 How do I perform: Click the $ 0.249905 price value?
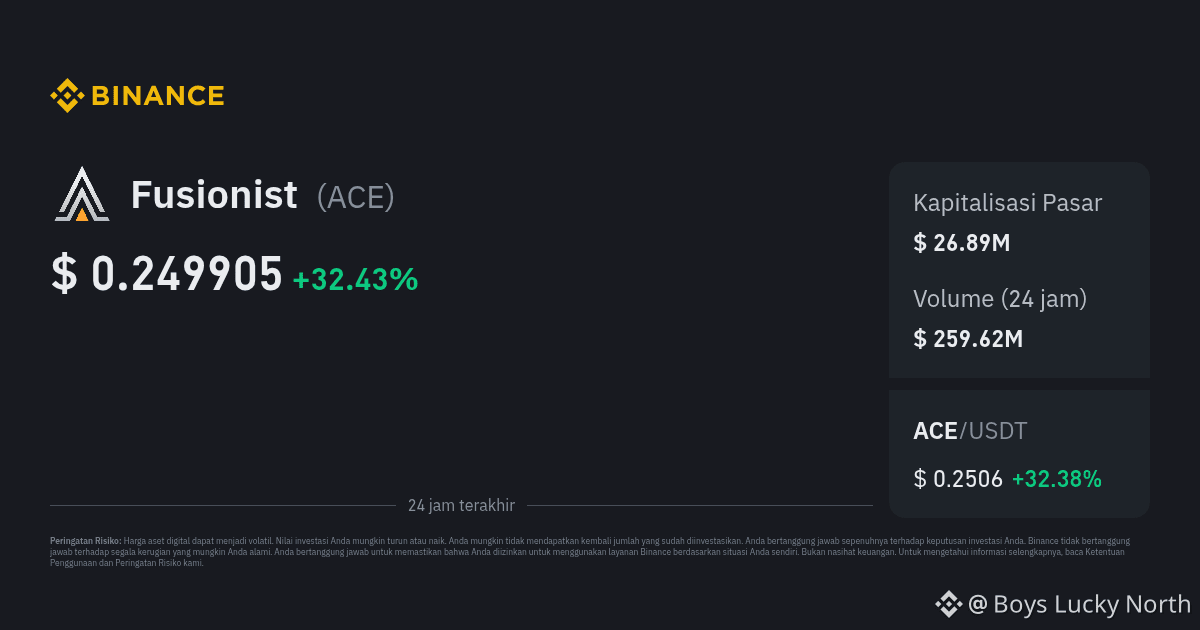pos(167,274)
